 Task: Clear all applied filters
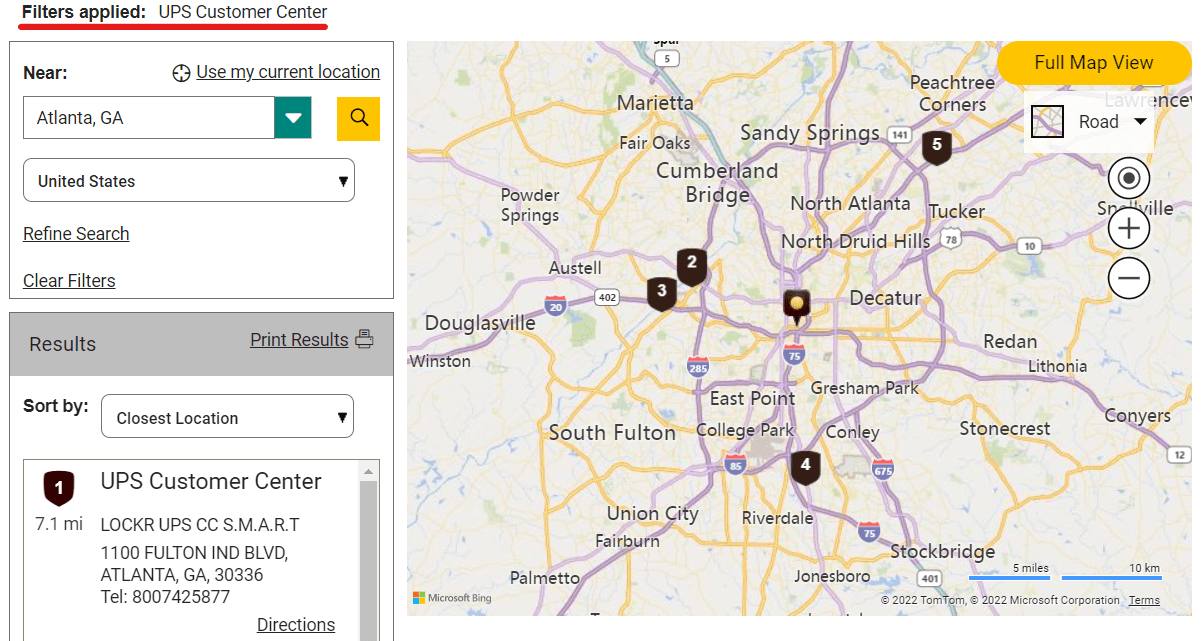tap(68, 280)
